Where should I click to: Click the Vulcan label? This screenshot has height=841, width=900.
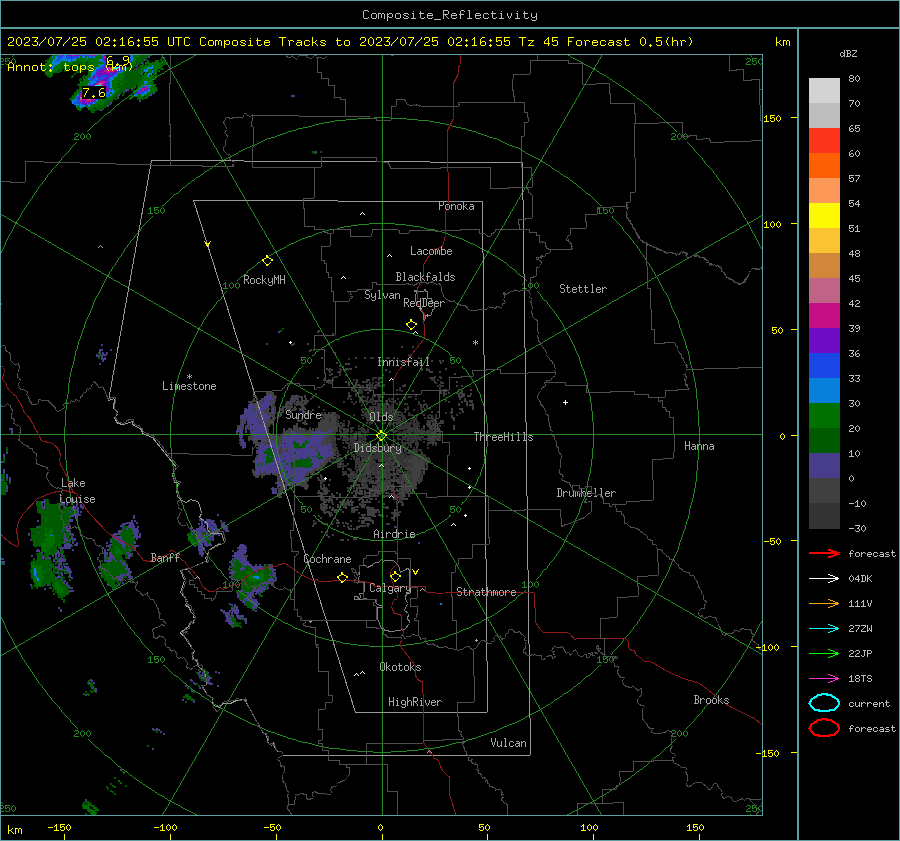pyautogui.click(x=509, y=743)
